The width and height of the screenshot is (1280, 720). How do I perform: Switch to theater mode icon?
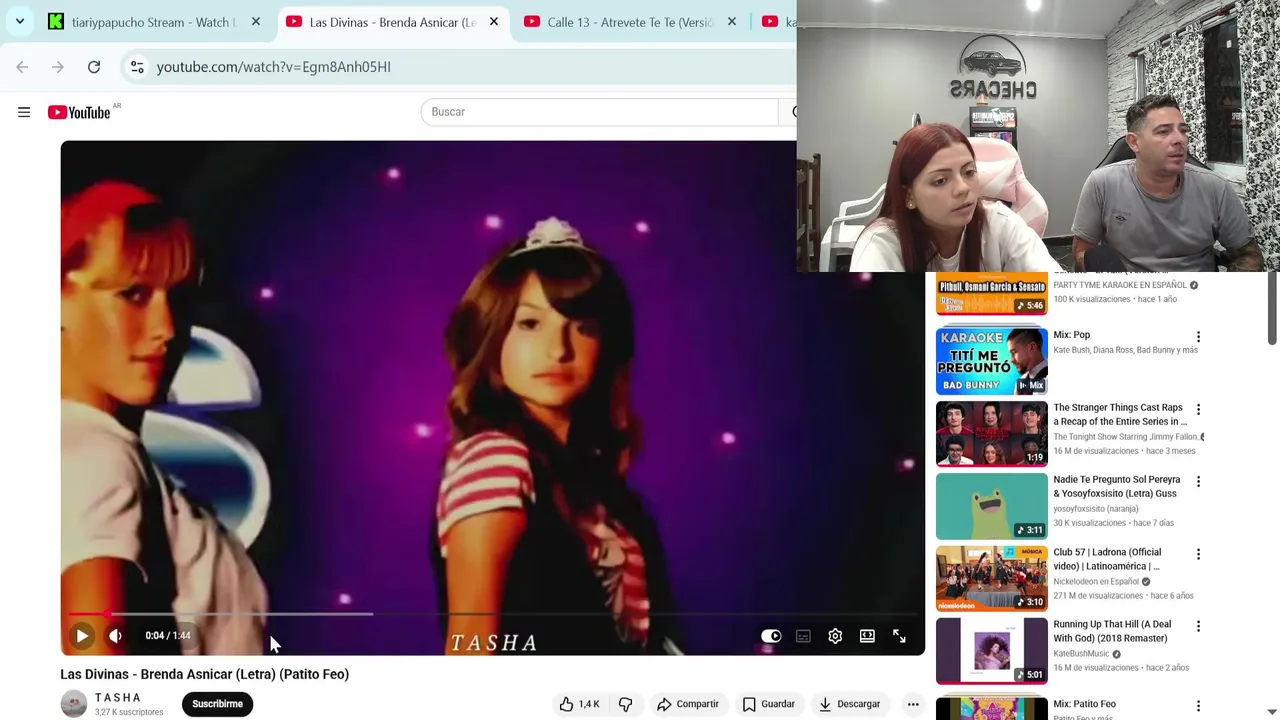(867, 636)
